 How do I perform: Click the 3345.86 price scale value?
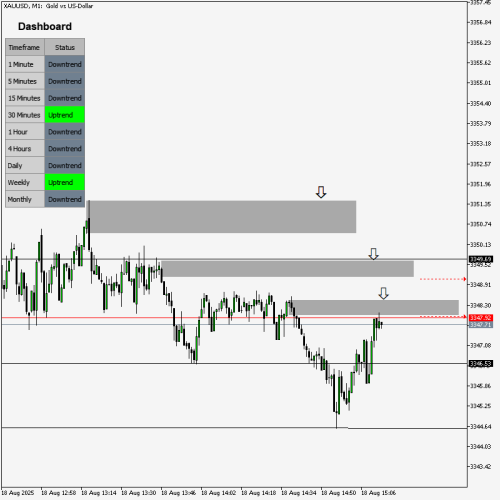480,386
